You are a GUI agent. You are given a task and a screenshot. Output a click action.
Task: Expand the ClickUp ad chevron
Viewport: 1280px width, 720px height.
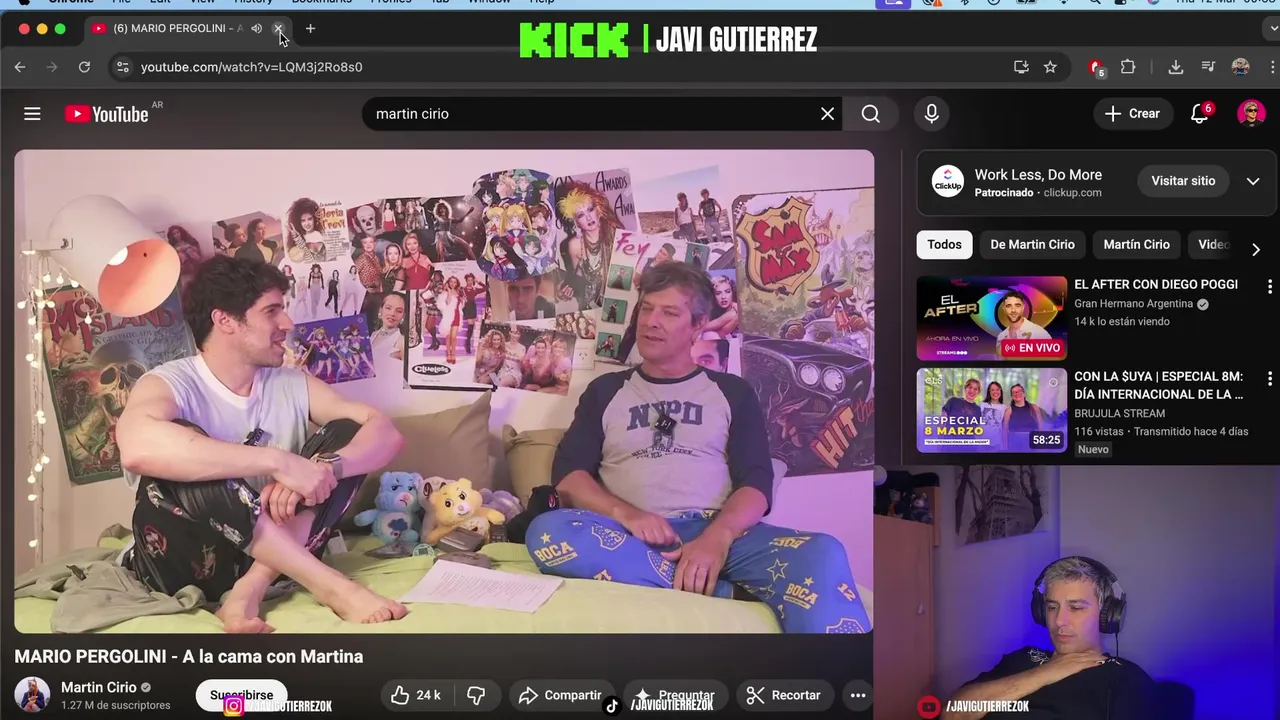coord(1253,181)
